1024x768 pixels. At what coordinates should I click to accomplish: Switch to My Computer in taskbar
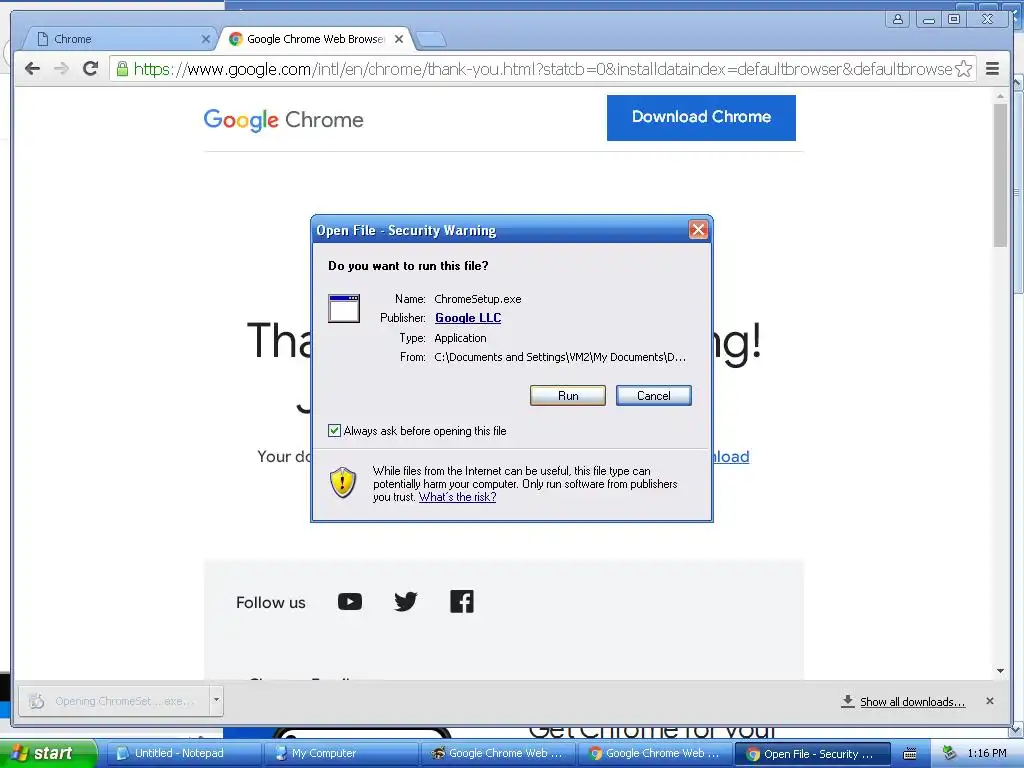pyautogui.click(x=342, y=753)
